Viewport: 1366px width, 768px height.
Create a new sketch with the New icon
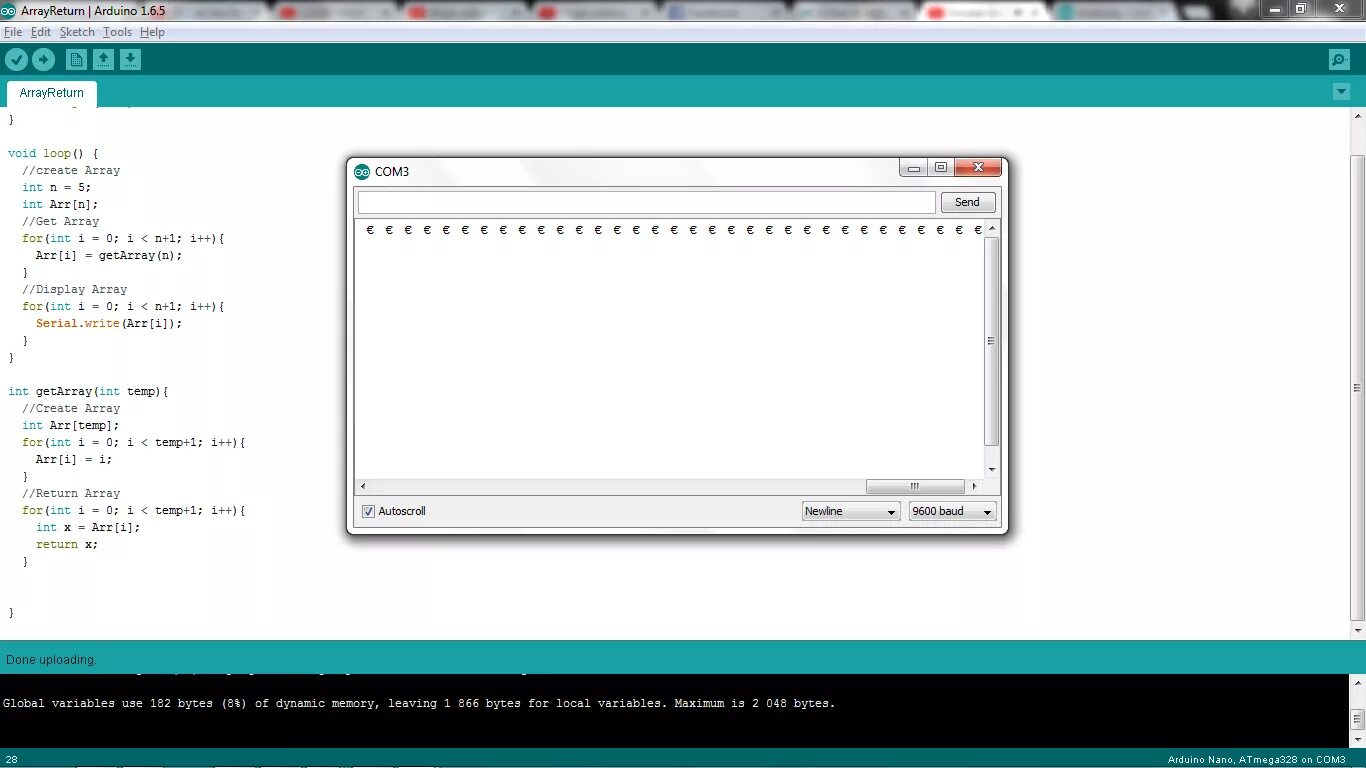(x=76, y=60)
